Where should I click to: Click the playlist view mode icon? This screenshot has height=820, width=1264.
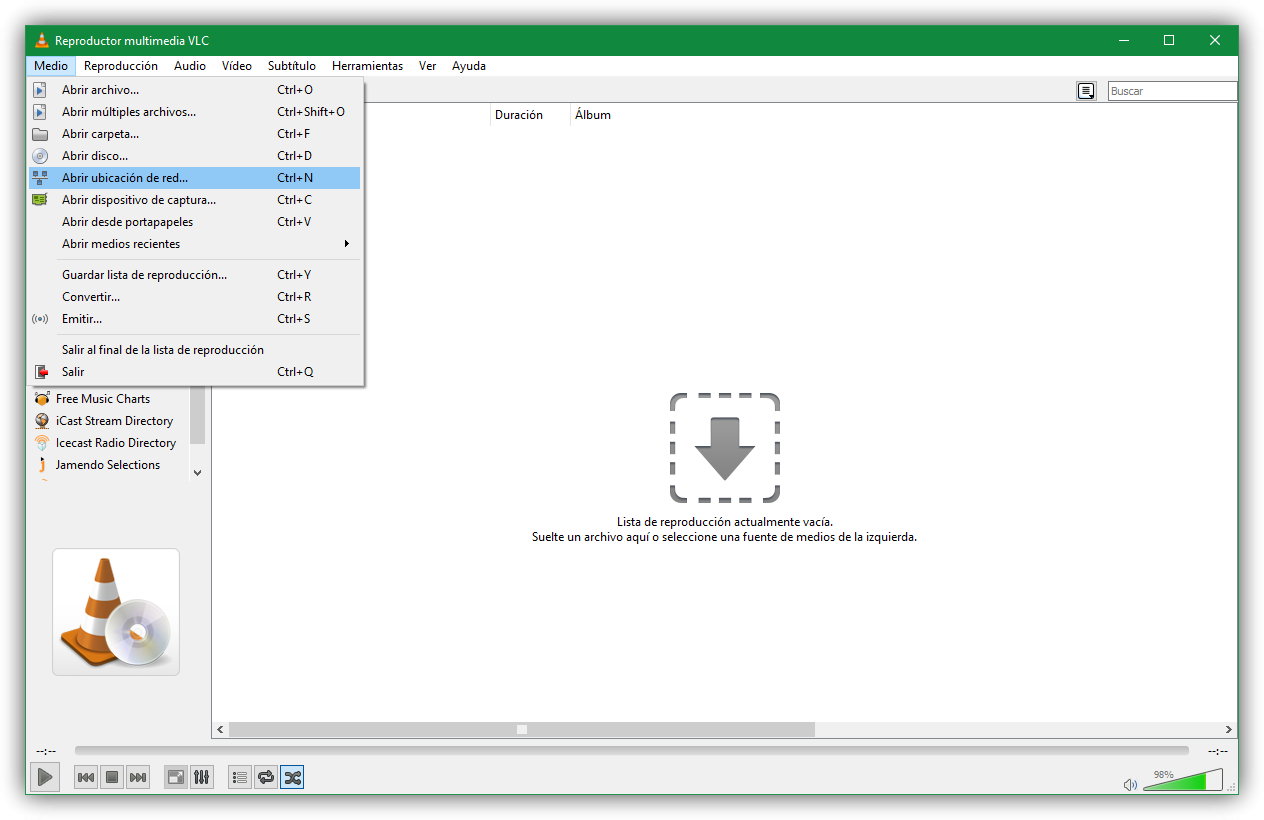click(1086, 91)
